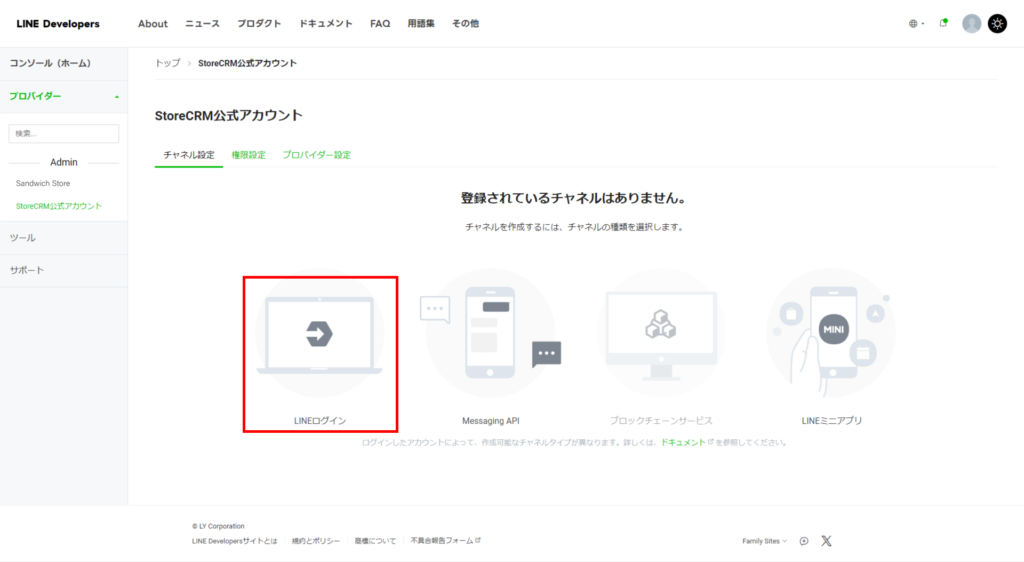
Task: Open the notifications bell icon
Action: 943,23
